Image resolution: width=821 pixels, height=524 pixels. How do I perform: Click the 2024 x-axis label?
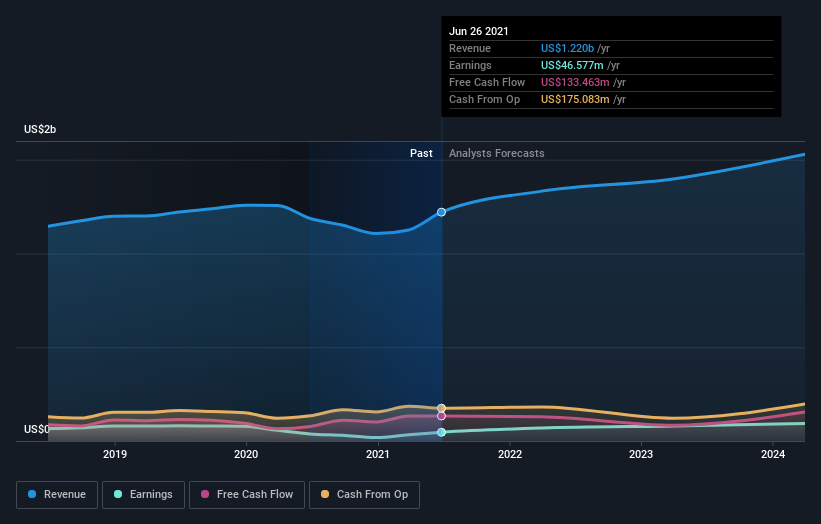773,454
